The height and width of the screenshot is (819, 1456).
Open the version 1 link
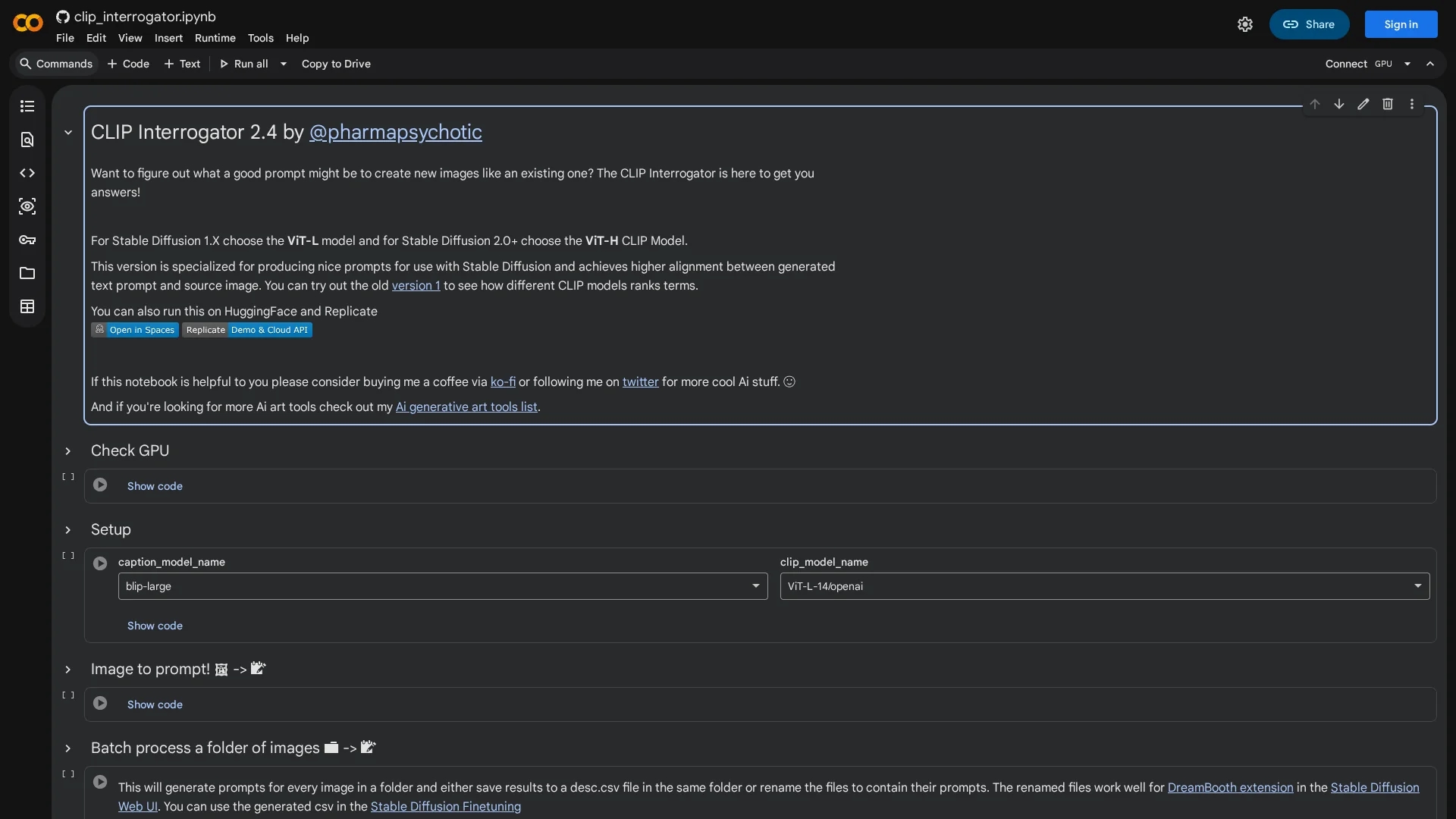[x=416, y=285]
